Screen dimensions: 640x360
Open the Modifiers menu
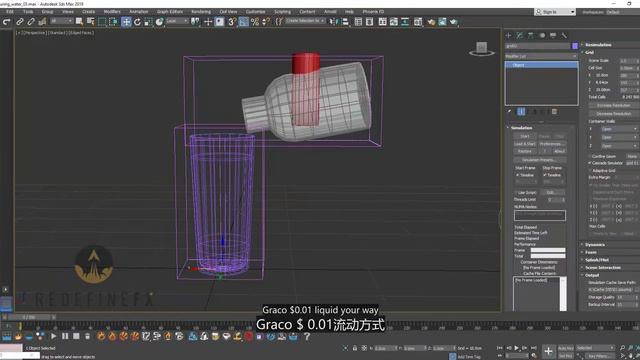click(112, 11)
